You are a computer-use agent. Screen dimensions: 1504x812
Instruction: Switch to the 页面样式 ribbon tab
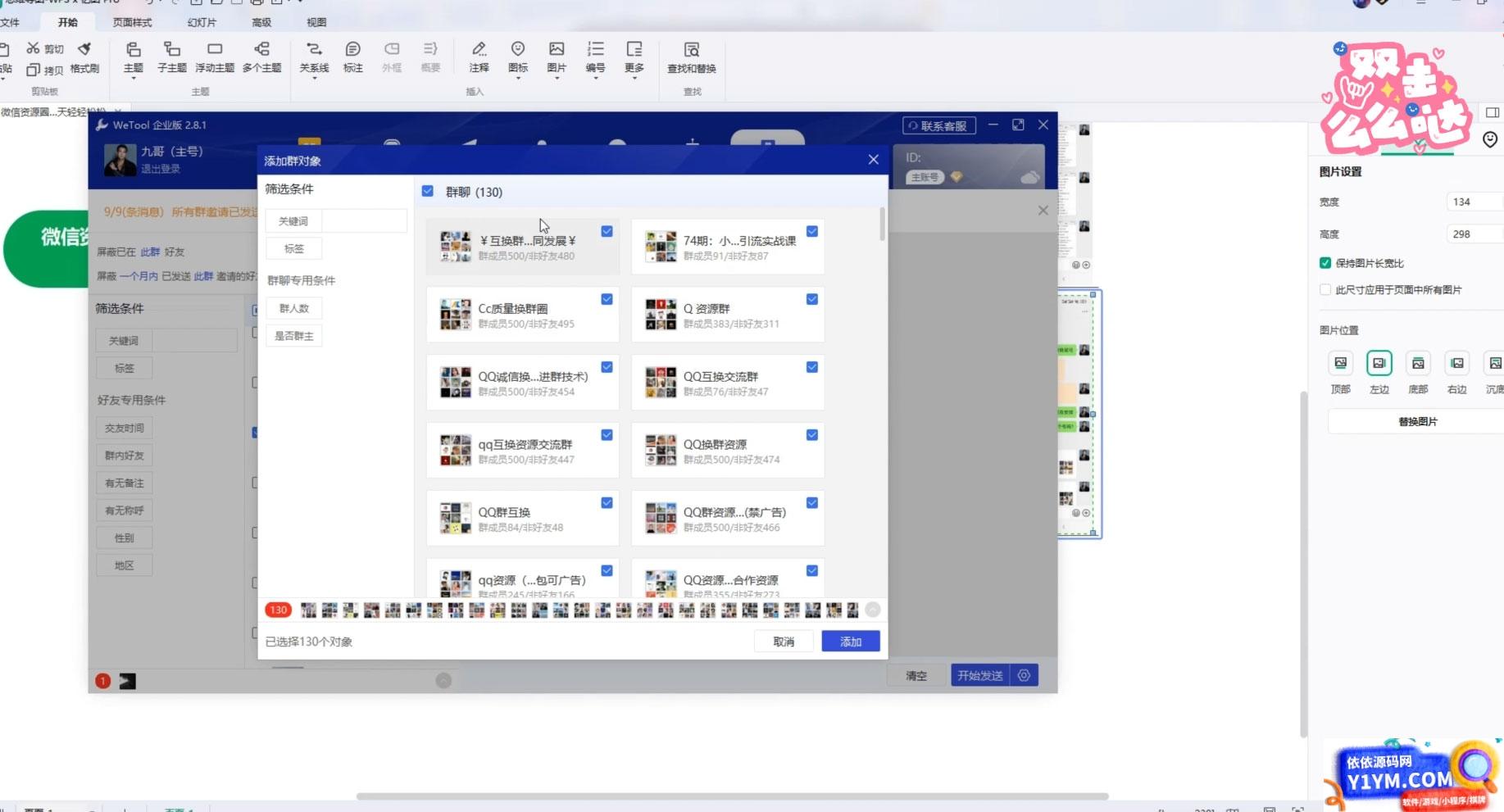coord(132,22)
